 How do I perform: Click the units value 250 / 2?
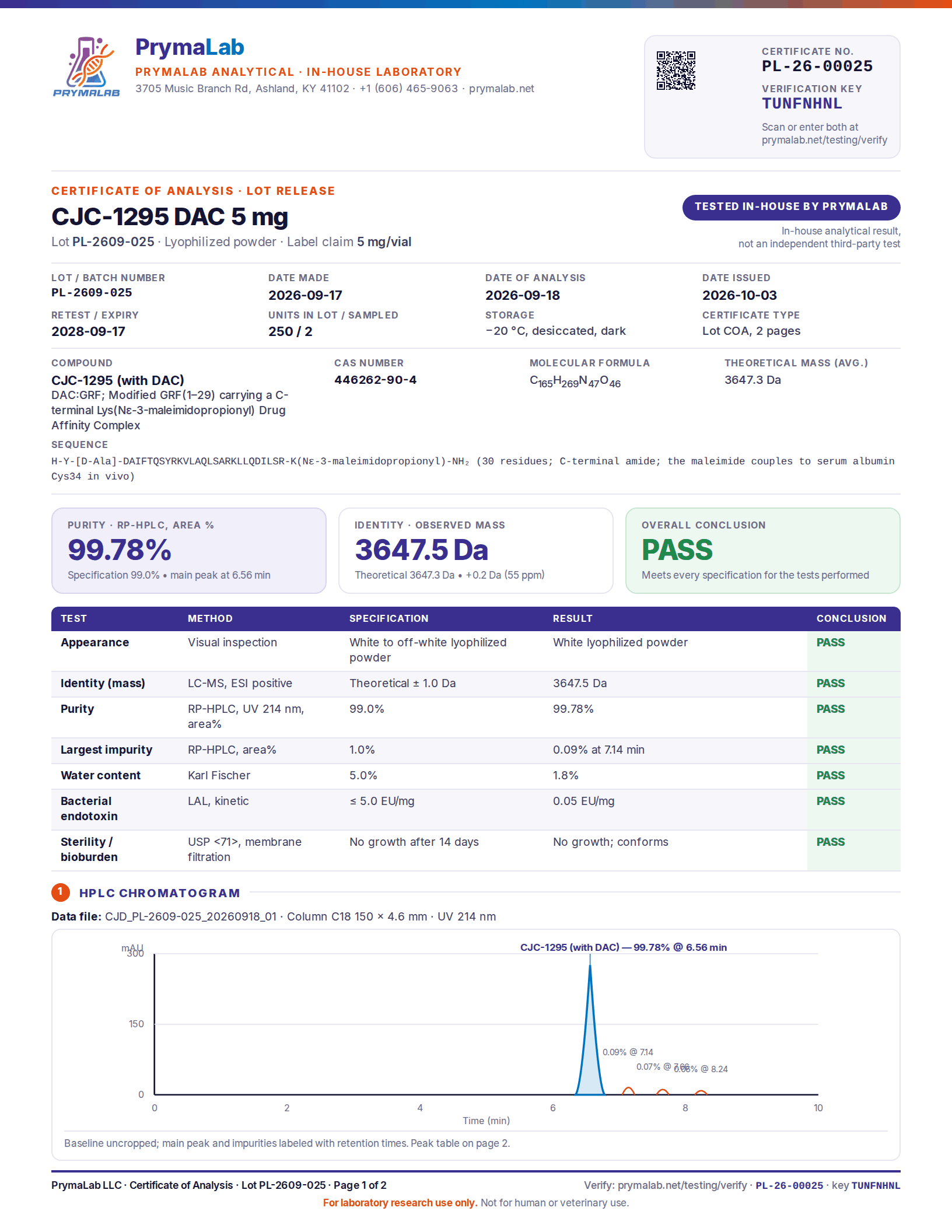coord(290,331)
